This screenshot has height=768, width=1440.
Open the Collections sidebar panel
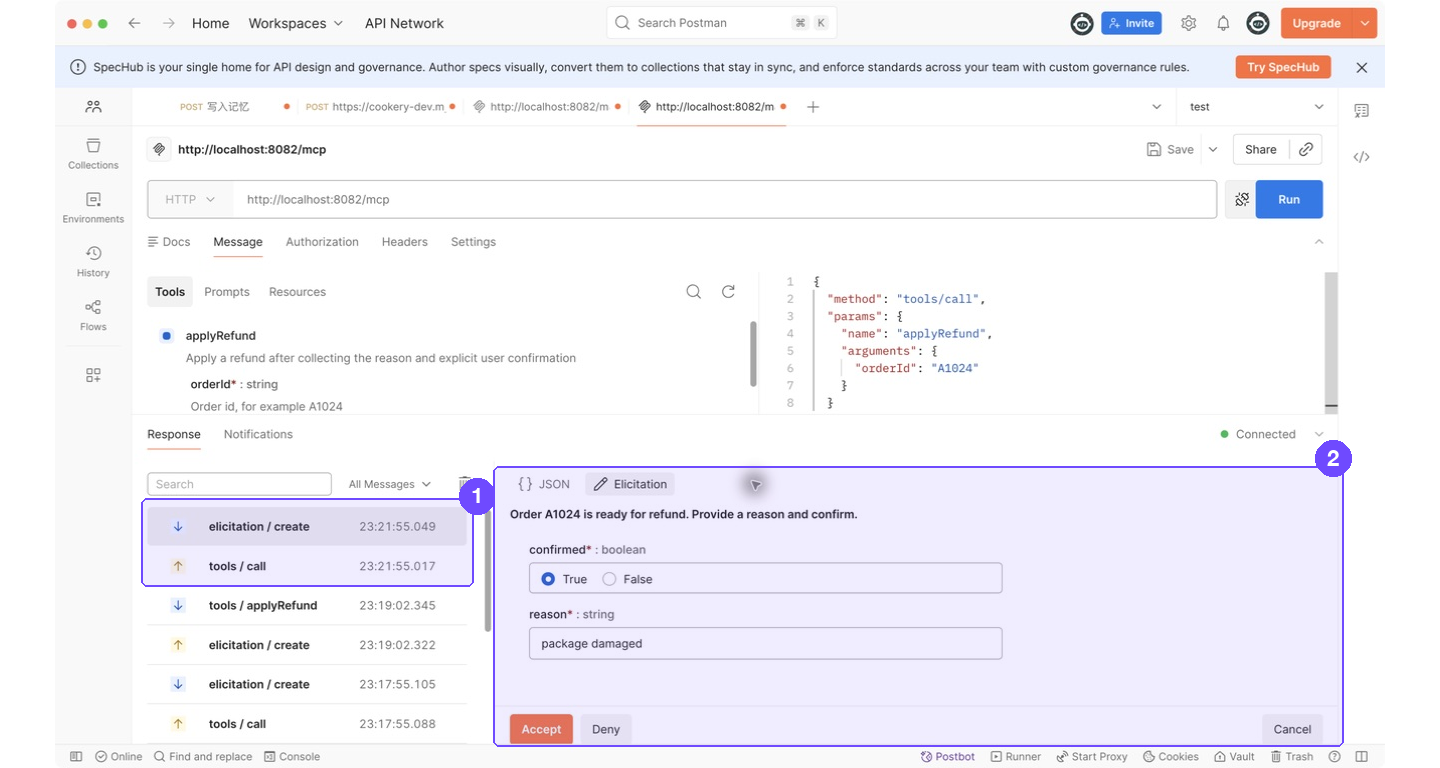click(93, 153)
